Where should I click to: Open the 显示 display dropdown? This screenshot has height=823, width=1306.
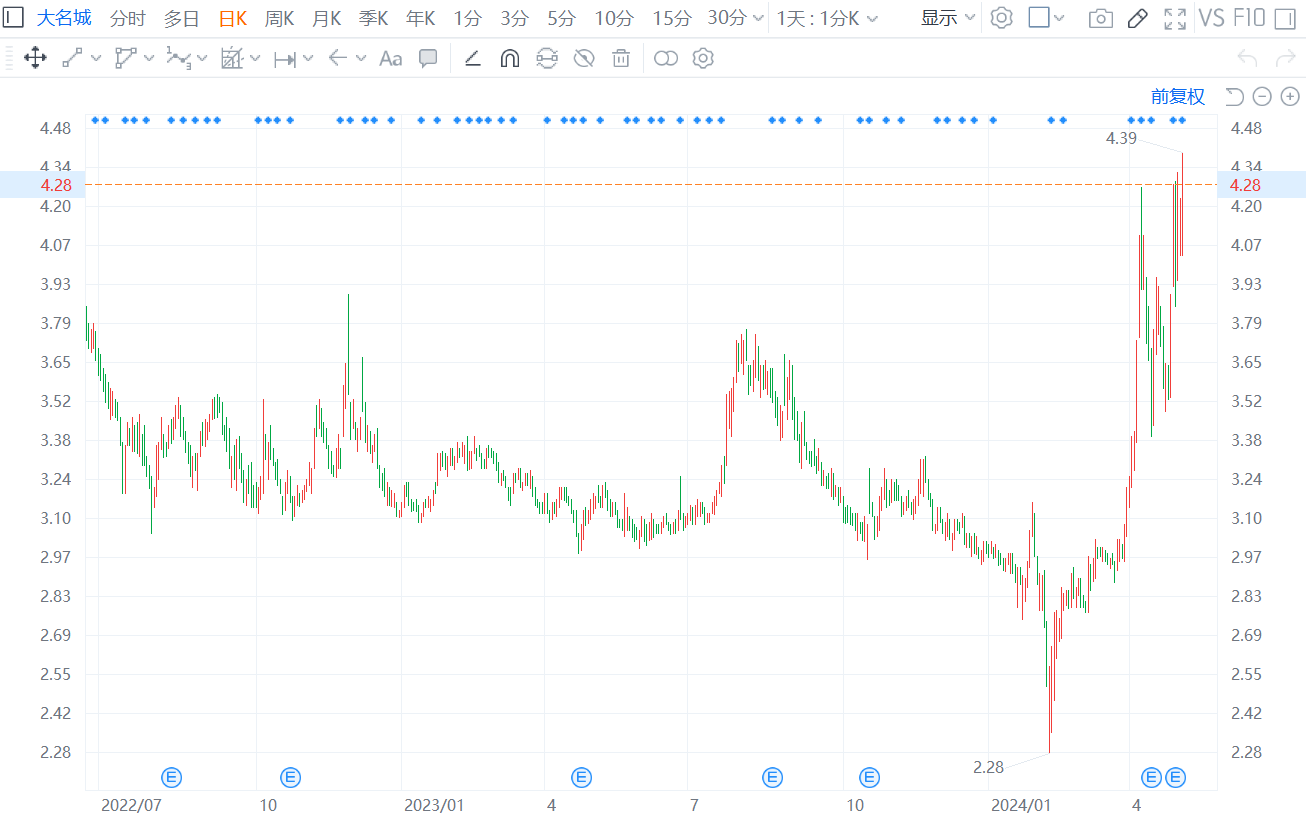949,18
